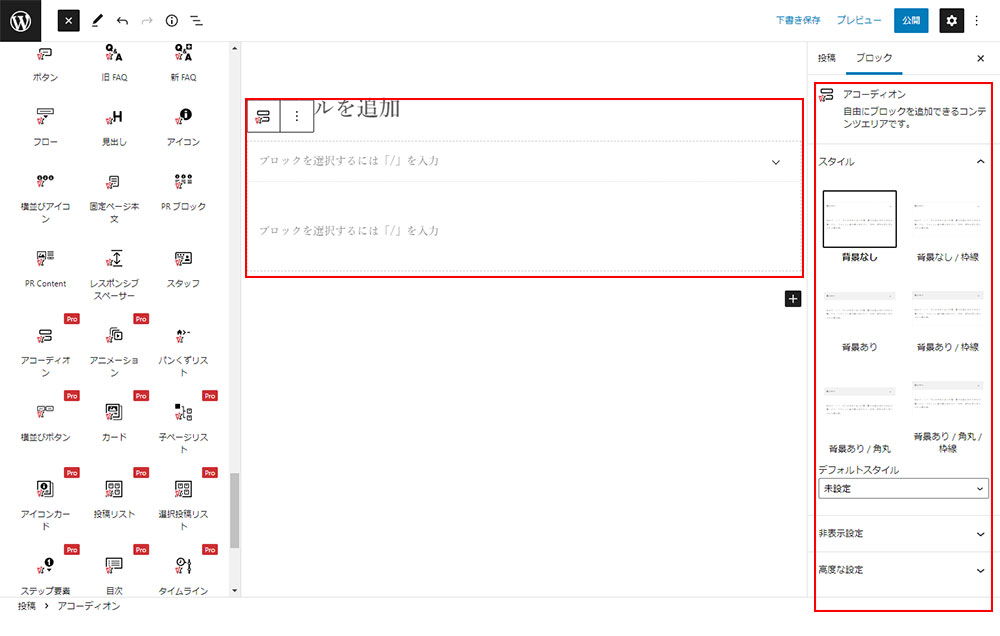Open document list view icon
1000x636 pixels.
click(197, 20)
